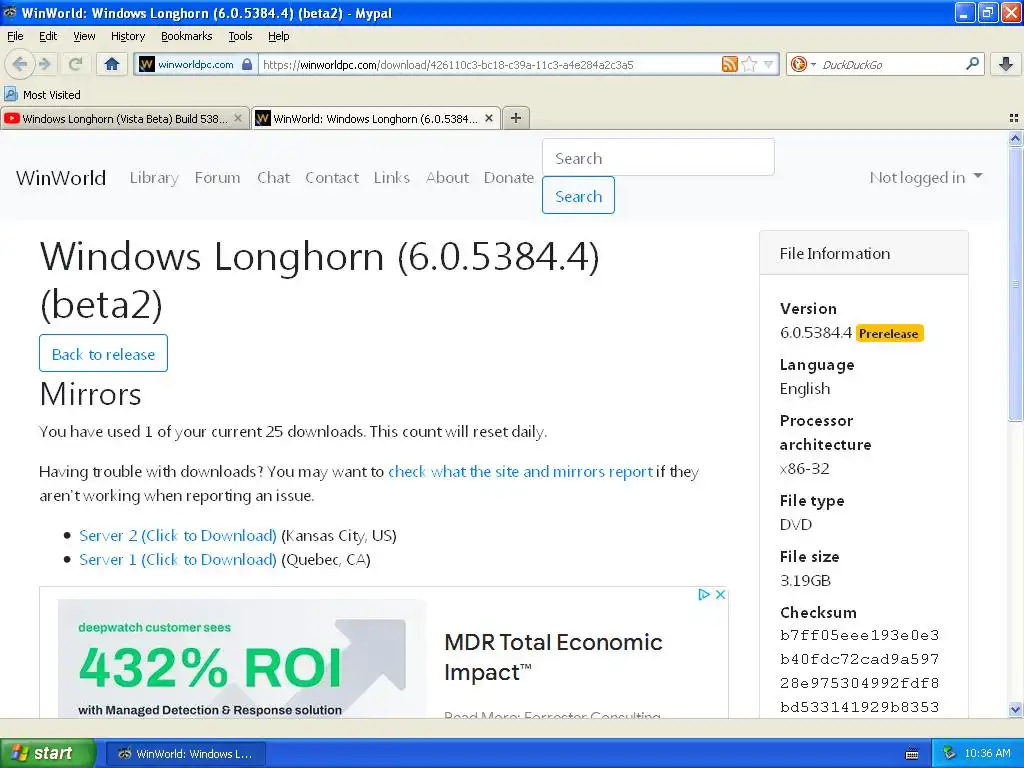
Task: Click the winworldpc.com site identity favicon
Action: [147, 64]
